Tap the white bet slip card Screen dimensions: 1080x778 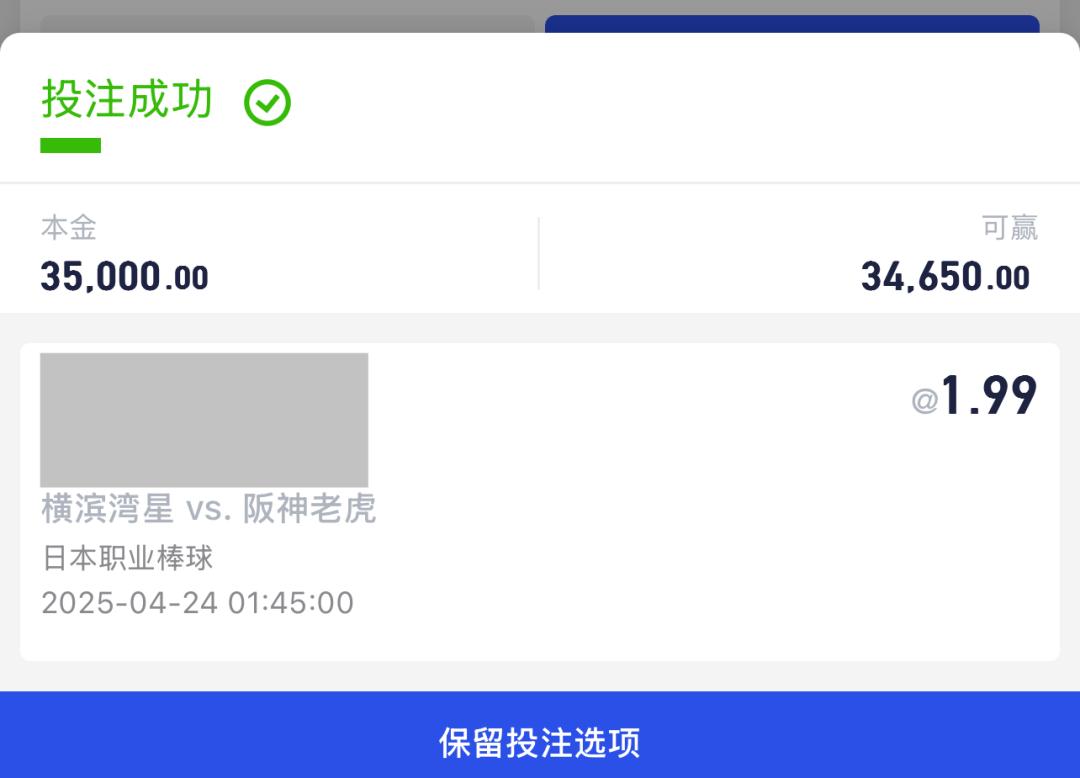point(540,502)
